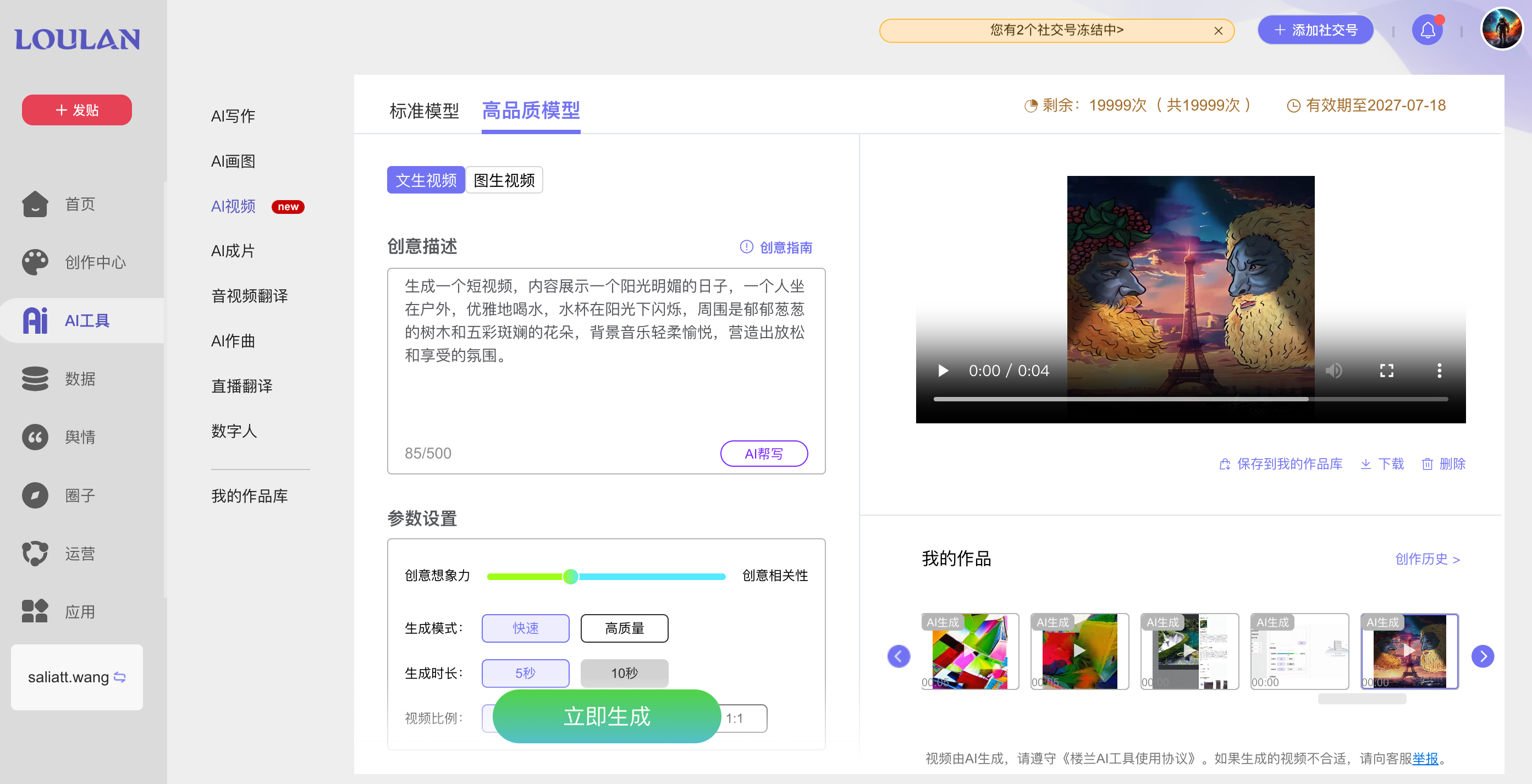The height and width of the screenshot is (784, 1532).
Task: Open video more options menu
Action: pos(1439,371)
